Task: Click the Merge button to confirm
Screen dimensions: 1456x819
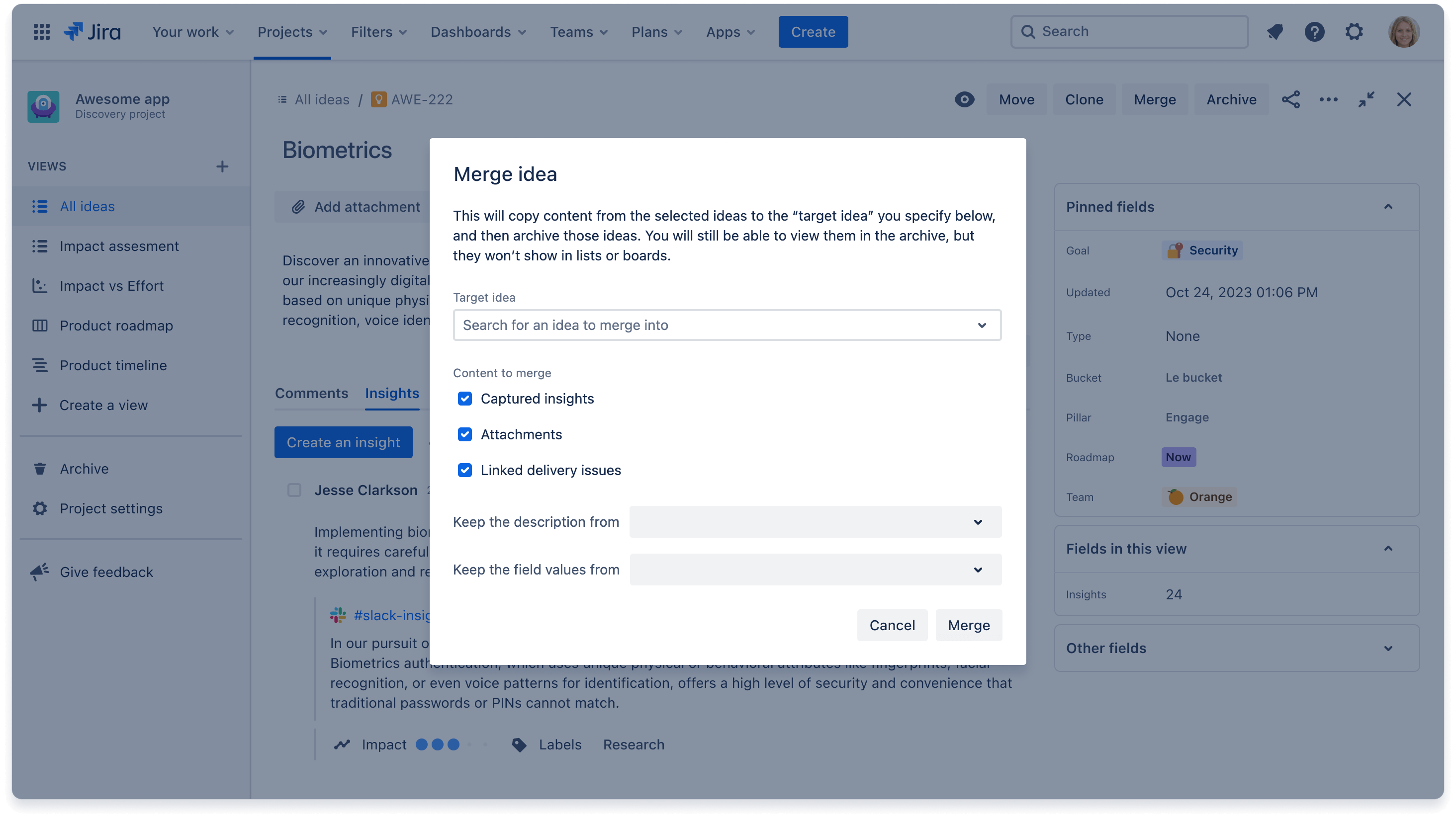Action: (968, 625)
